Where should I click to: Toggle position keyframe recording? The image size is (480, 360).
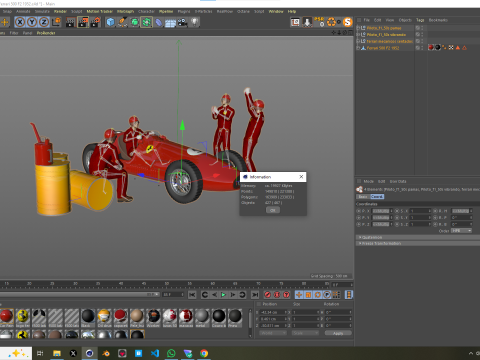pos(299,295)
